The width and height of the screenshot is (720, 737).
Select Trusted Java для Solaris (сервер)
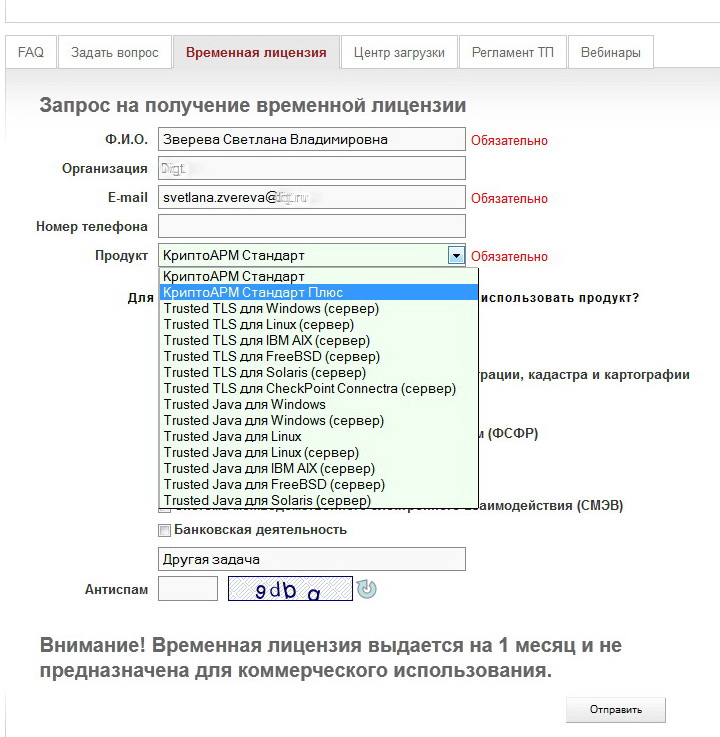click(319, 500)
